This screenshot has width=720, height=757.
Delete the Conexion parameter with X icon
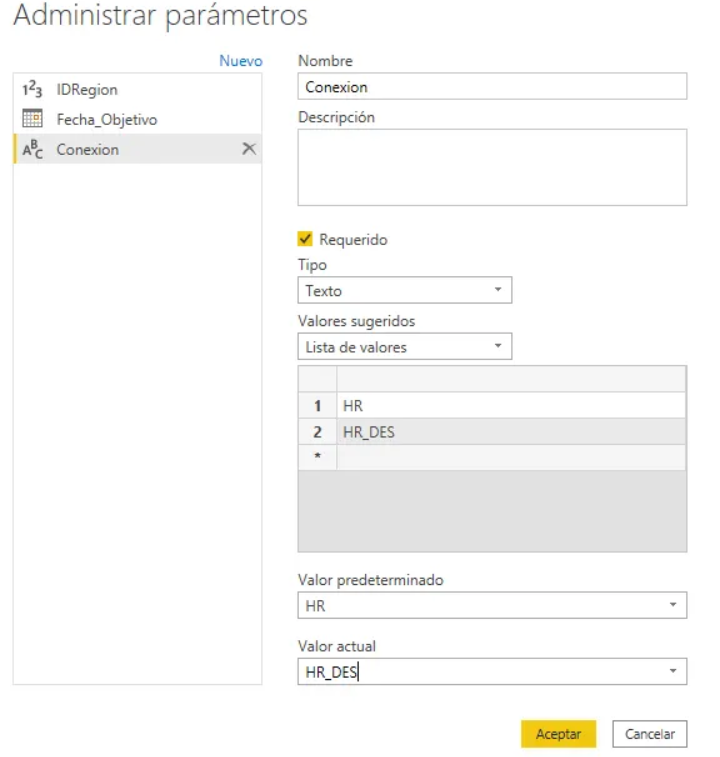pos(249,149)
